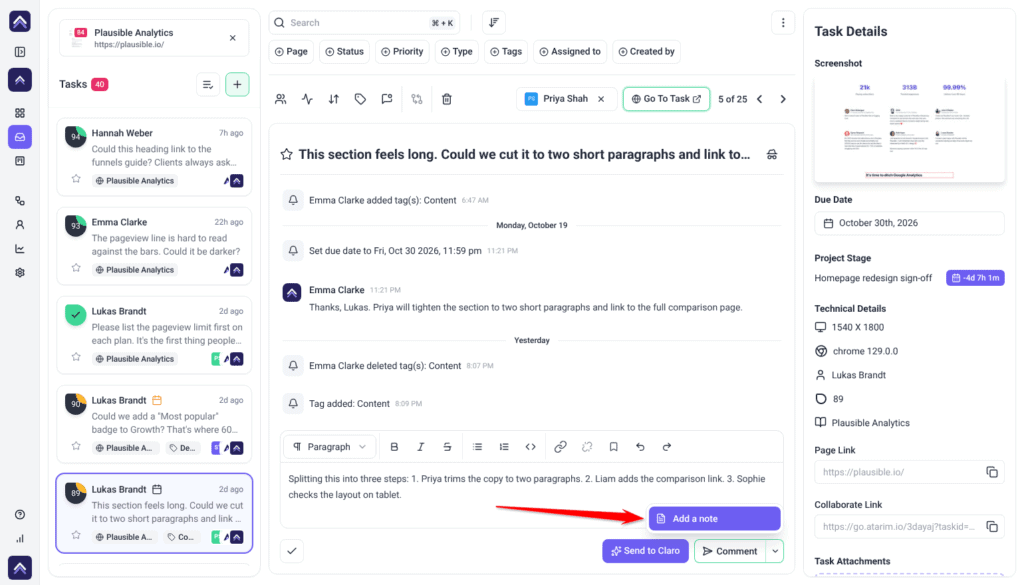This screenshot has width=1024, height=585.
Task: Click the -4d 7h 1m project stage badge
Action: click(975, 277)
